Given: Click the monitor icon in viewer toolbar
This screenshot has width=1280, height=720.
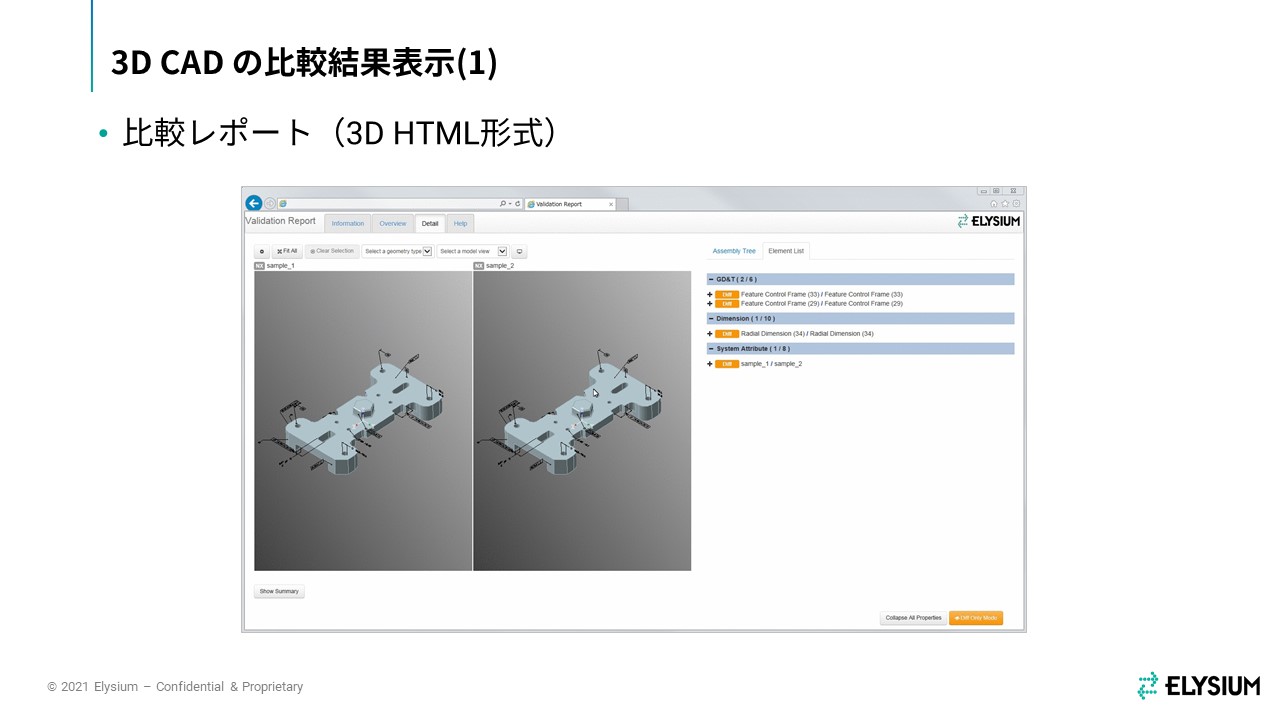Looking at the screenshot, I should (519, 252).
